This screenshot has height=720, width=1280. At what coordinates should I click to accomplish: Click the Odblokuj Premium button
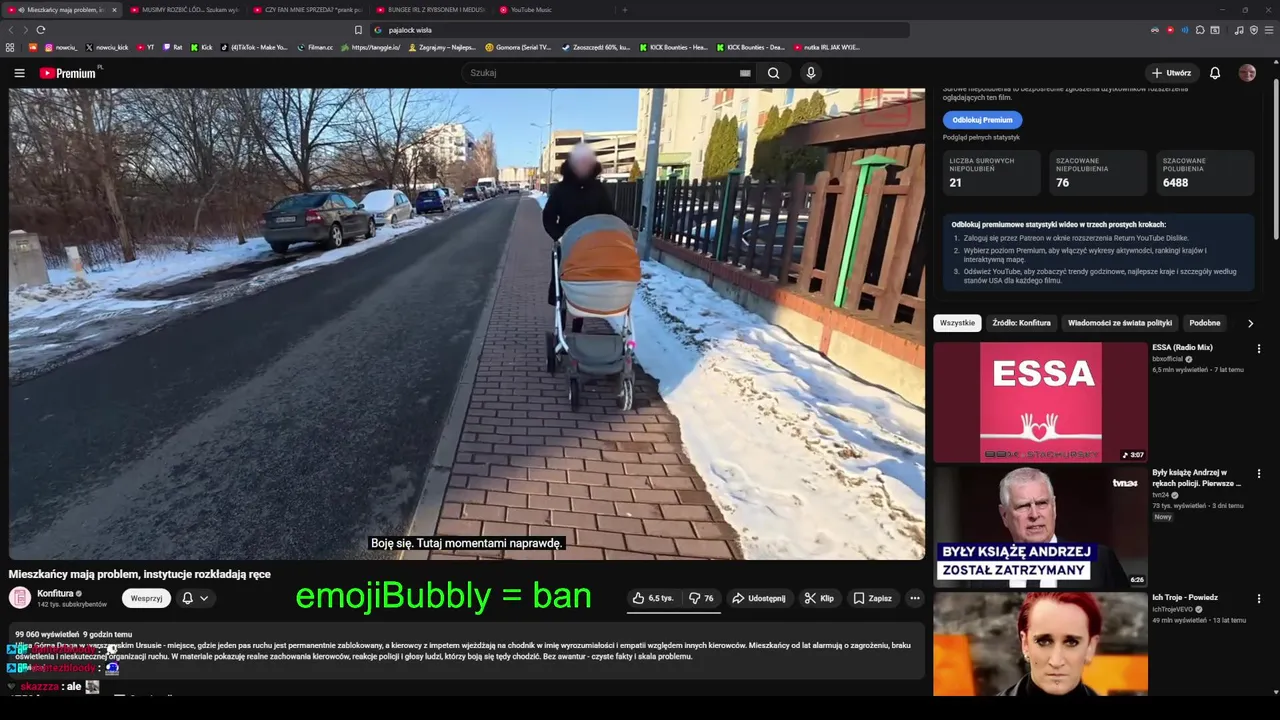pyautogui.click(x=982, y=120)
